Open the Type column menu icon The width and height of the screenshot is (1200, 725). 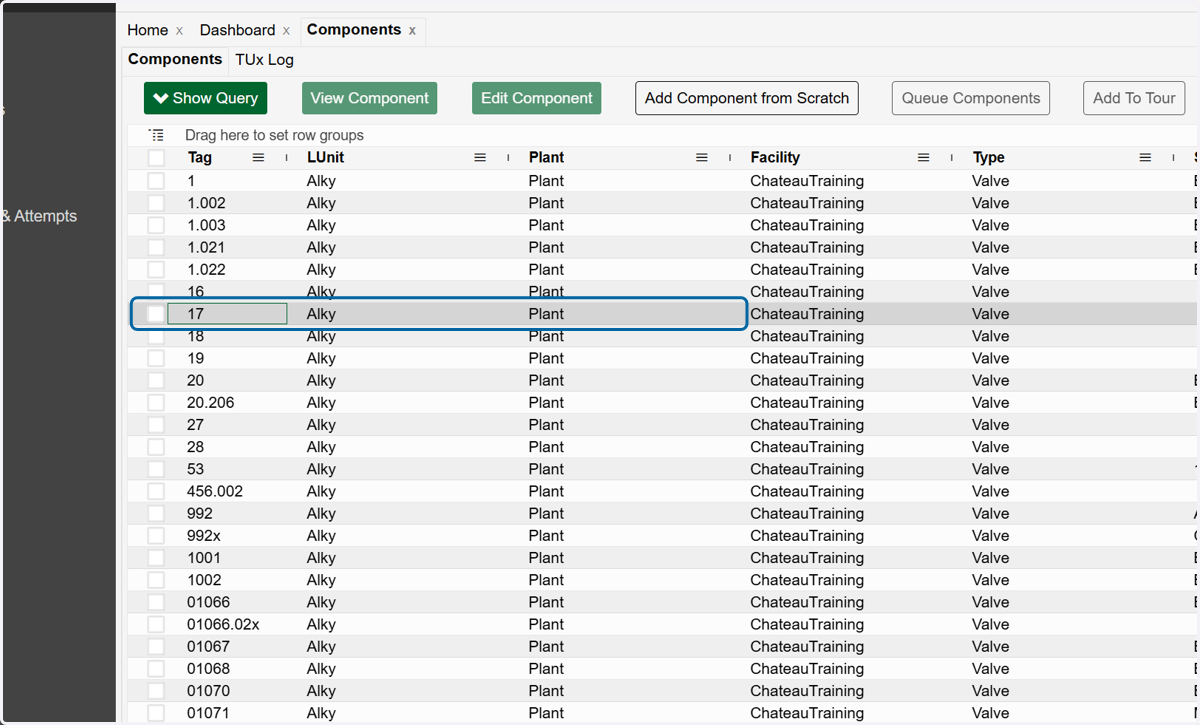1146,158
